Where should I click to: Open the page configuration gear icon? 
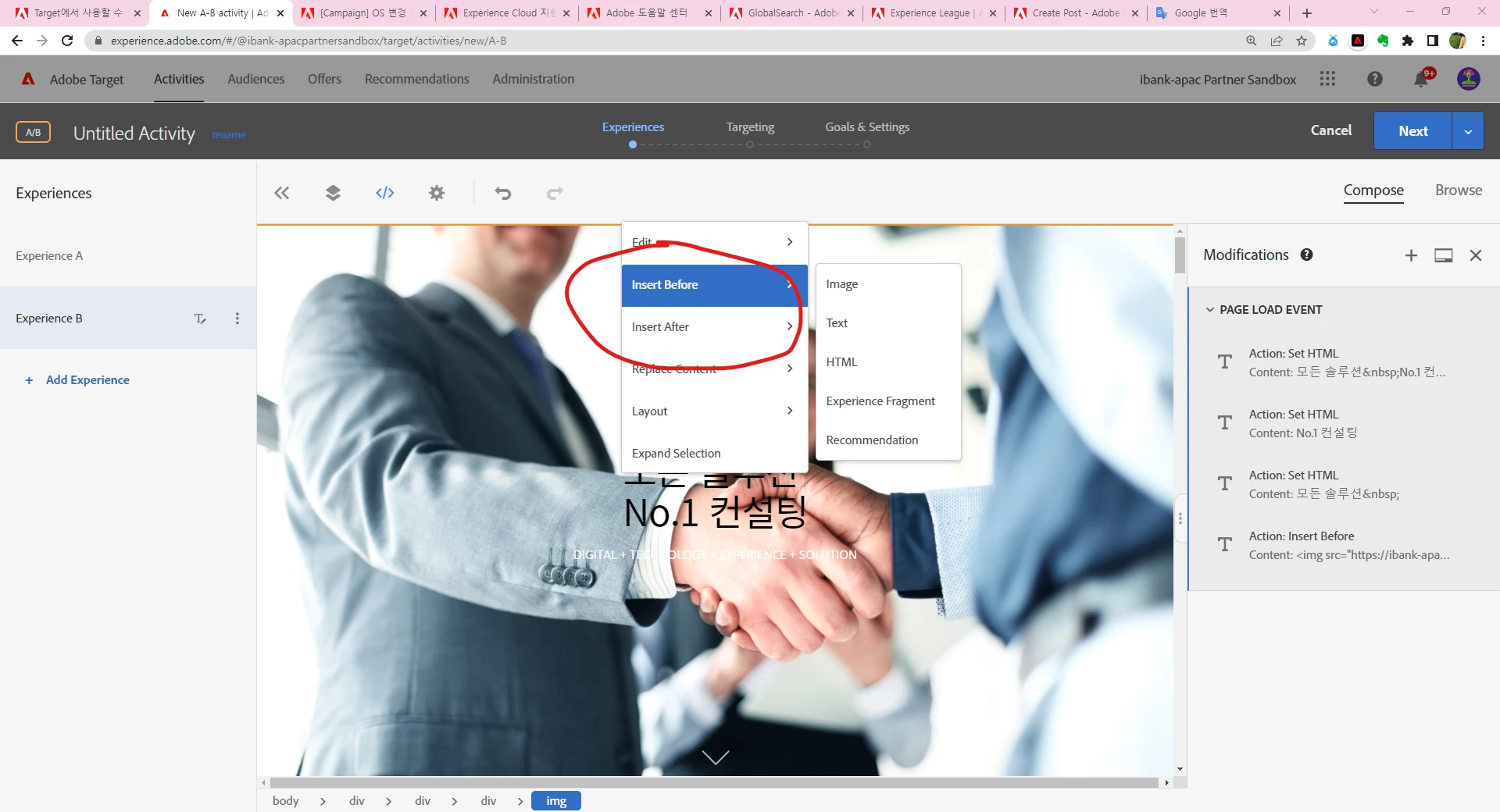(x=437, y=193)
